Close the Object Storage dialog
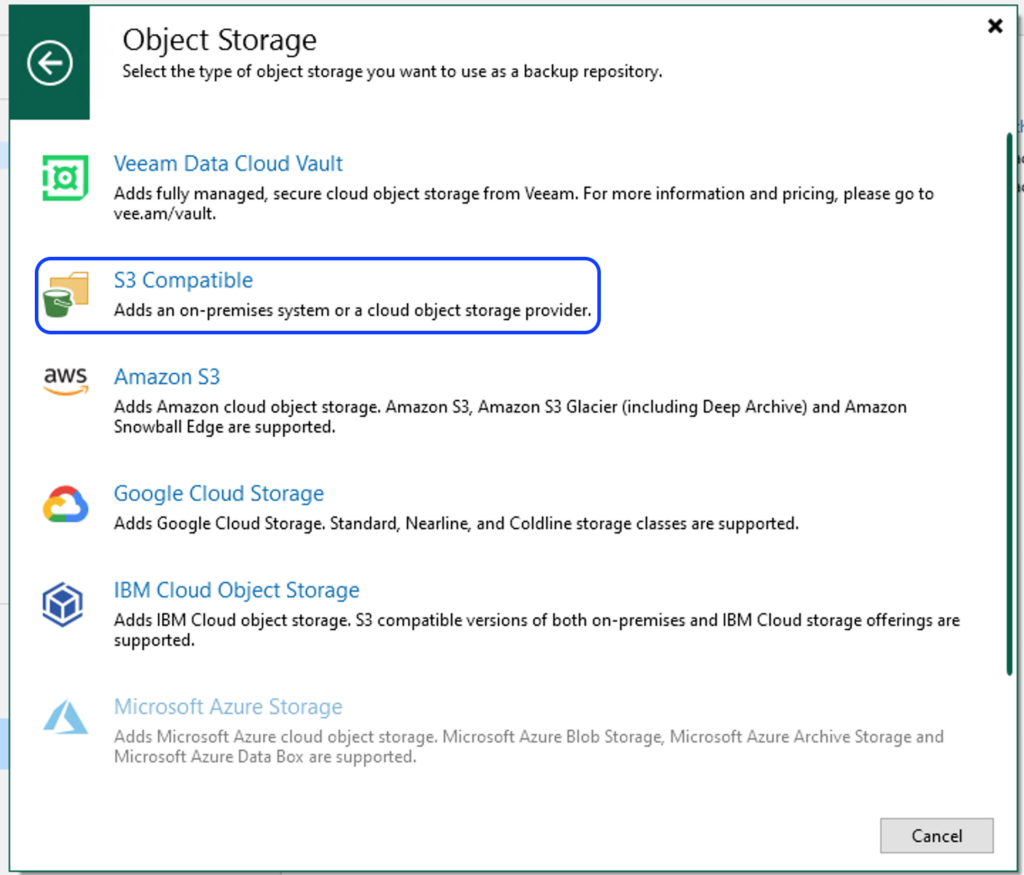The height and width of the screenshot is (875, 1024). click(x=995, y=26)
